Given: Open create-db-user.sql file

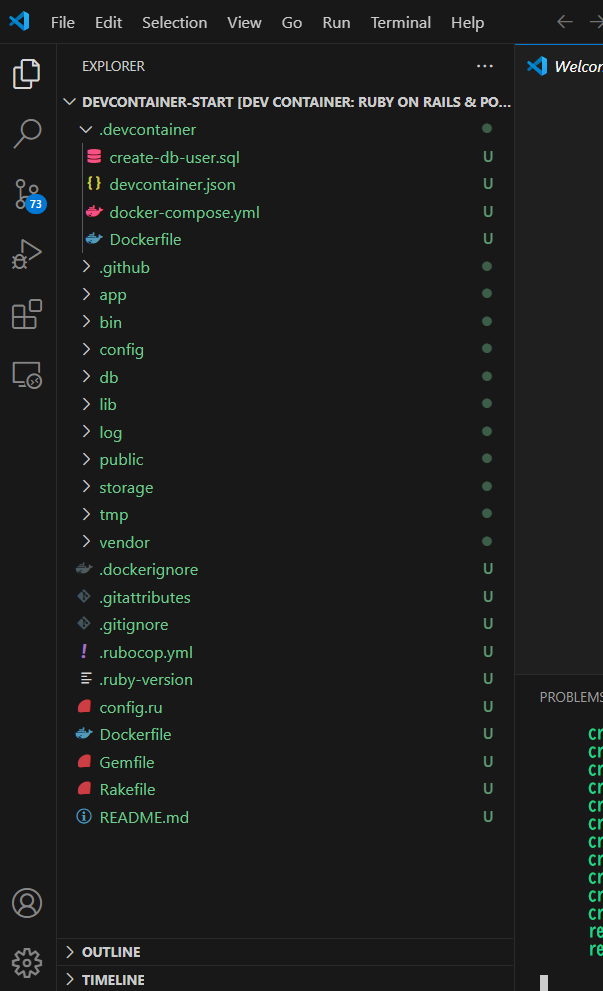Looking at the screenshot, I should pyautogui.click(x=174, y=157).
